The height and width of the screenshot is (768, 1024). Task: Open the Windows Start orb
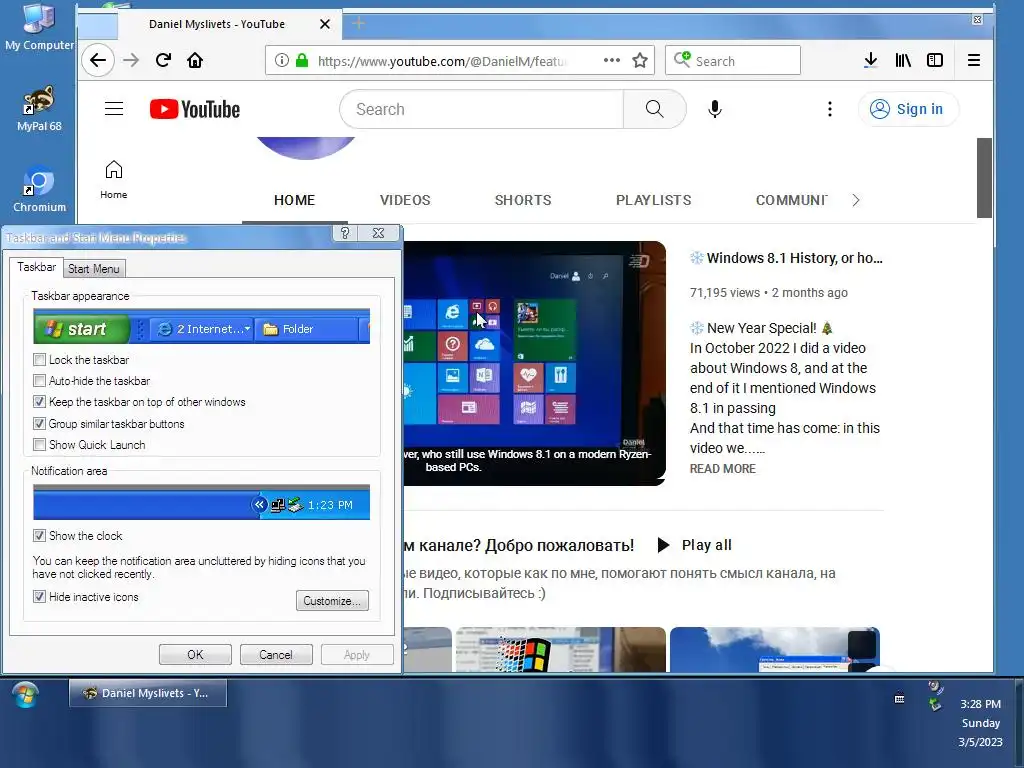coord(25,695)
